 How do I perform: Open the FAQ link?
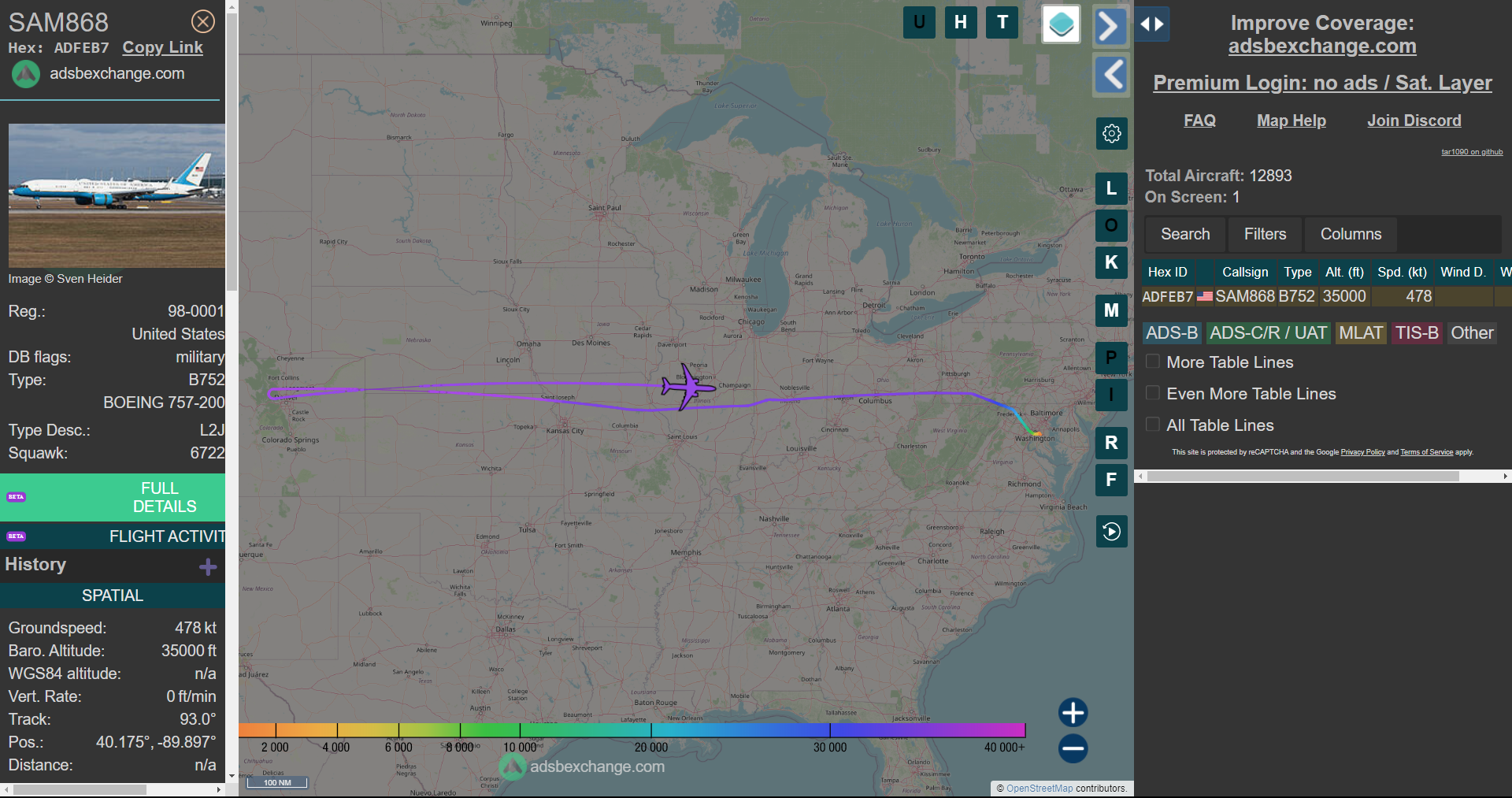(1199, 121)
